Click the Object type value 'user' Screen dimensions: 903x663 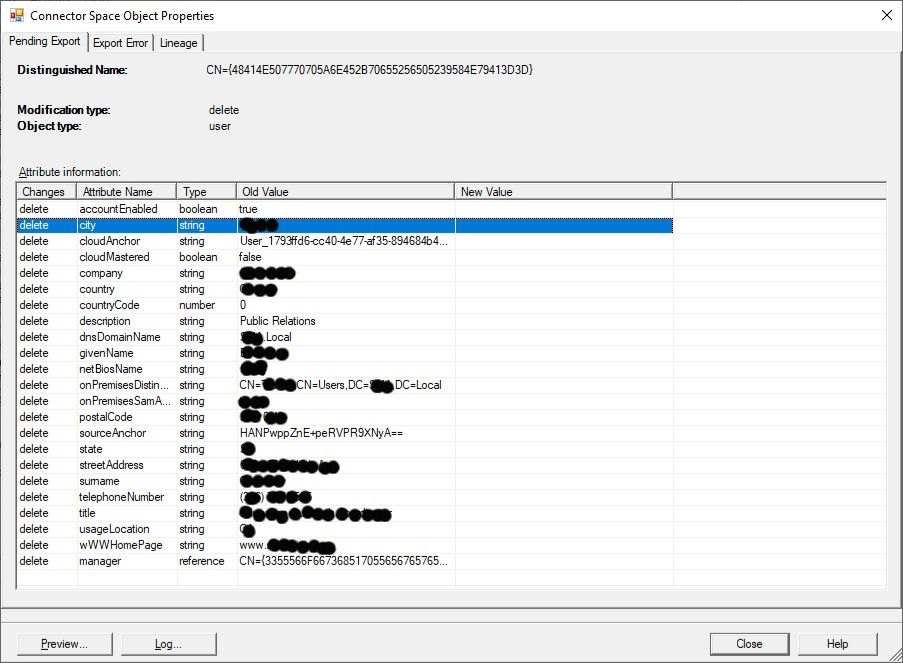point(219,126)
